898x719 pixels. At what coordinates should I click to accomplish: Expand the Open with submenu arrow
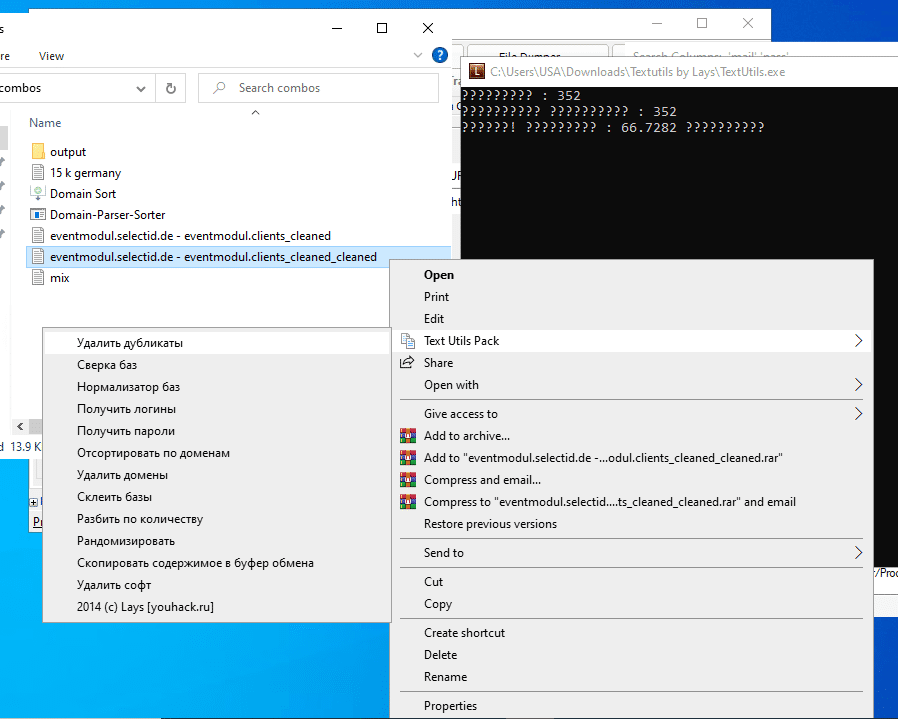tap(858, 385)
